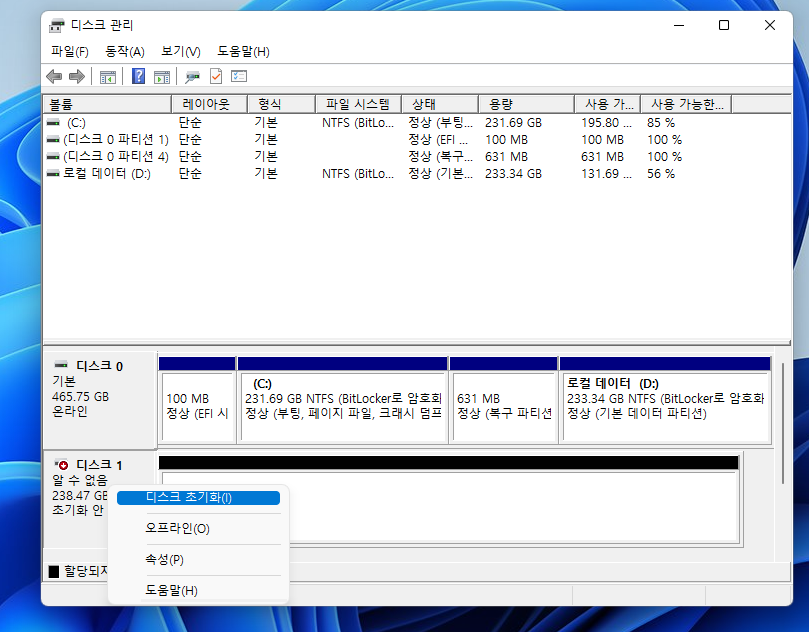The image size is (809, 632).
Task: Click the Disk Management title bar icon
Action: tap(57, 25)
